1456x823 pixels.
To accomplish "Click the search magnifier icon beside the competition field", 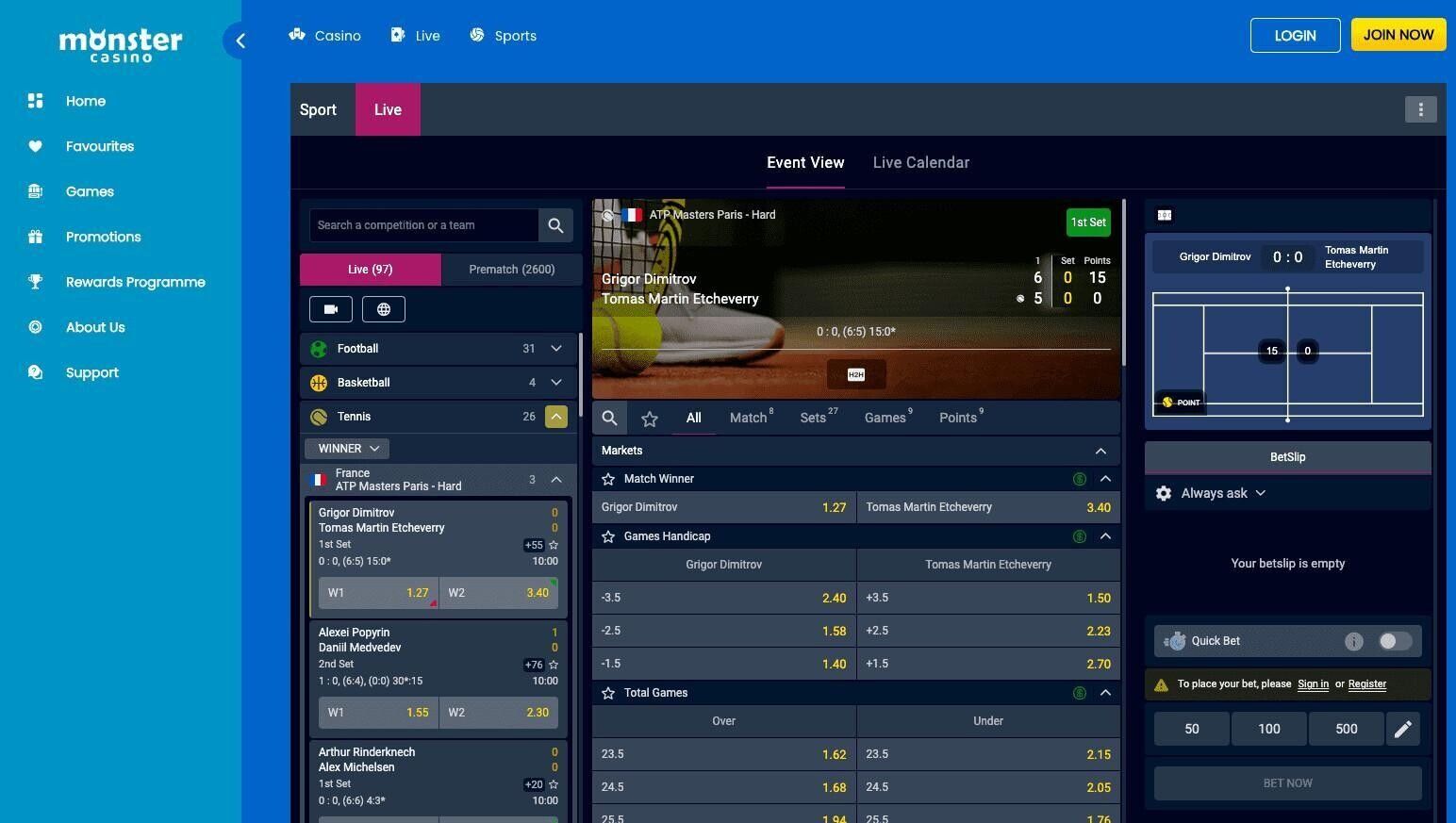I will point(555,225).
